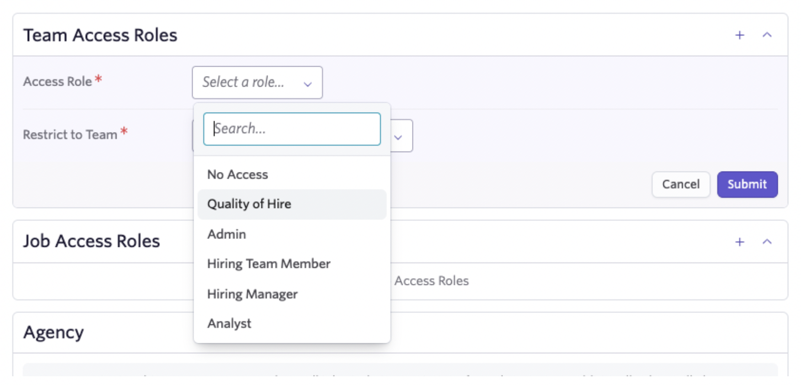Choose the Hiring Manager role

292,294
